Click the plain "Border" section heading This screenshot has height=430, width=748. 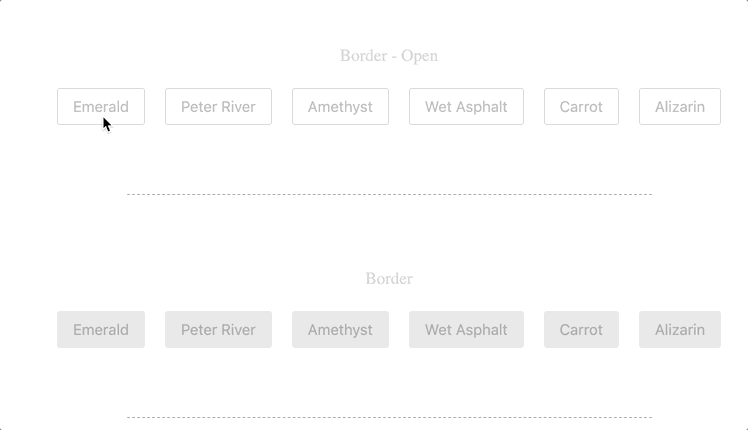pyautogui.click(x=388, y=279)
